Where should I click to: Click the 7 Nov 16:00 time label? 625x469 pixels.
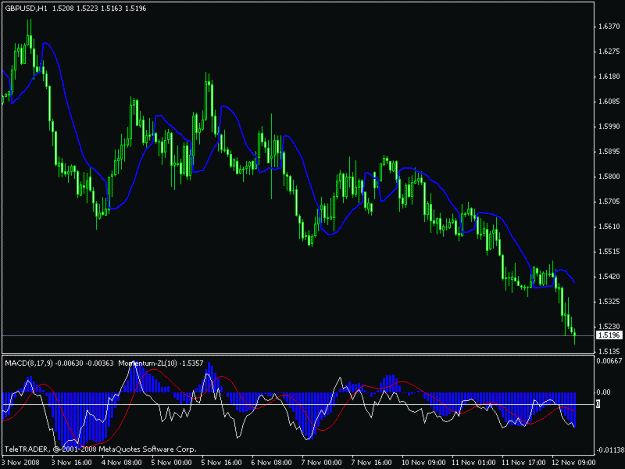click(371, 463)
